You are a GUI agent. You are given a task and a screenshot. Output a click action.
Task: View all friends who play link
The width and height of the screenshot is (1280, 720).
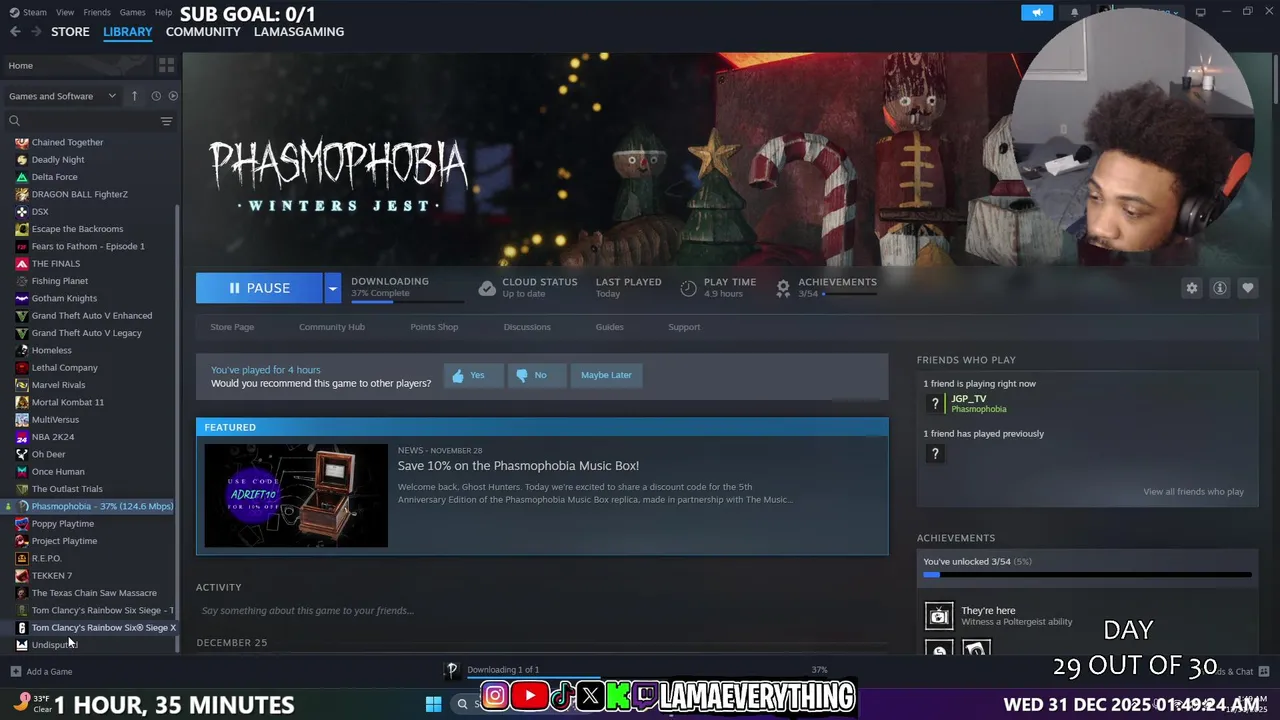click(x=1193, y=492)
